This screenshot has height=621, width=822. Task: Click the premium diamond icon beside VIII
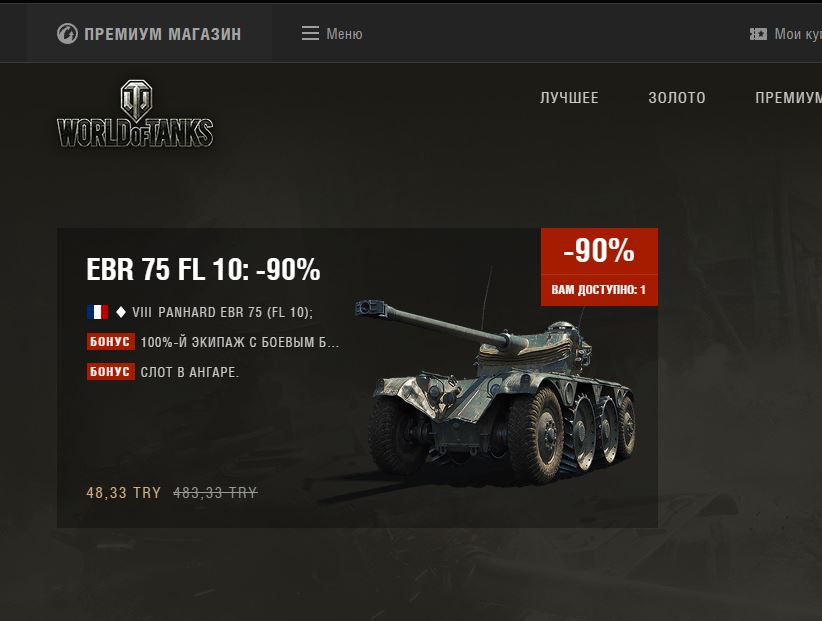click(121, 312)
